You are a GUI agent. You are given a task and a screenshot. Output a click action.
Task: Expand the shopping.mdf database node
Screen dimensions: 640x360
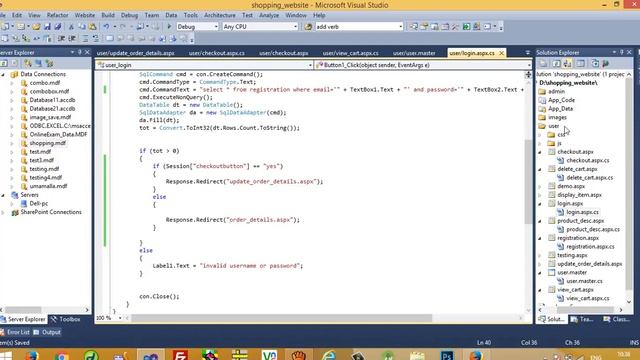tap(12, 143)
